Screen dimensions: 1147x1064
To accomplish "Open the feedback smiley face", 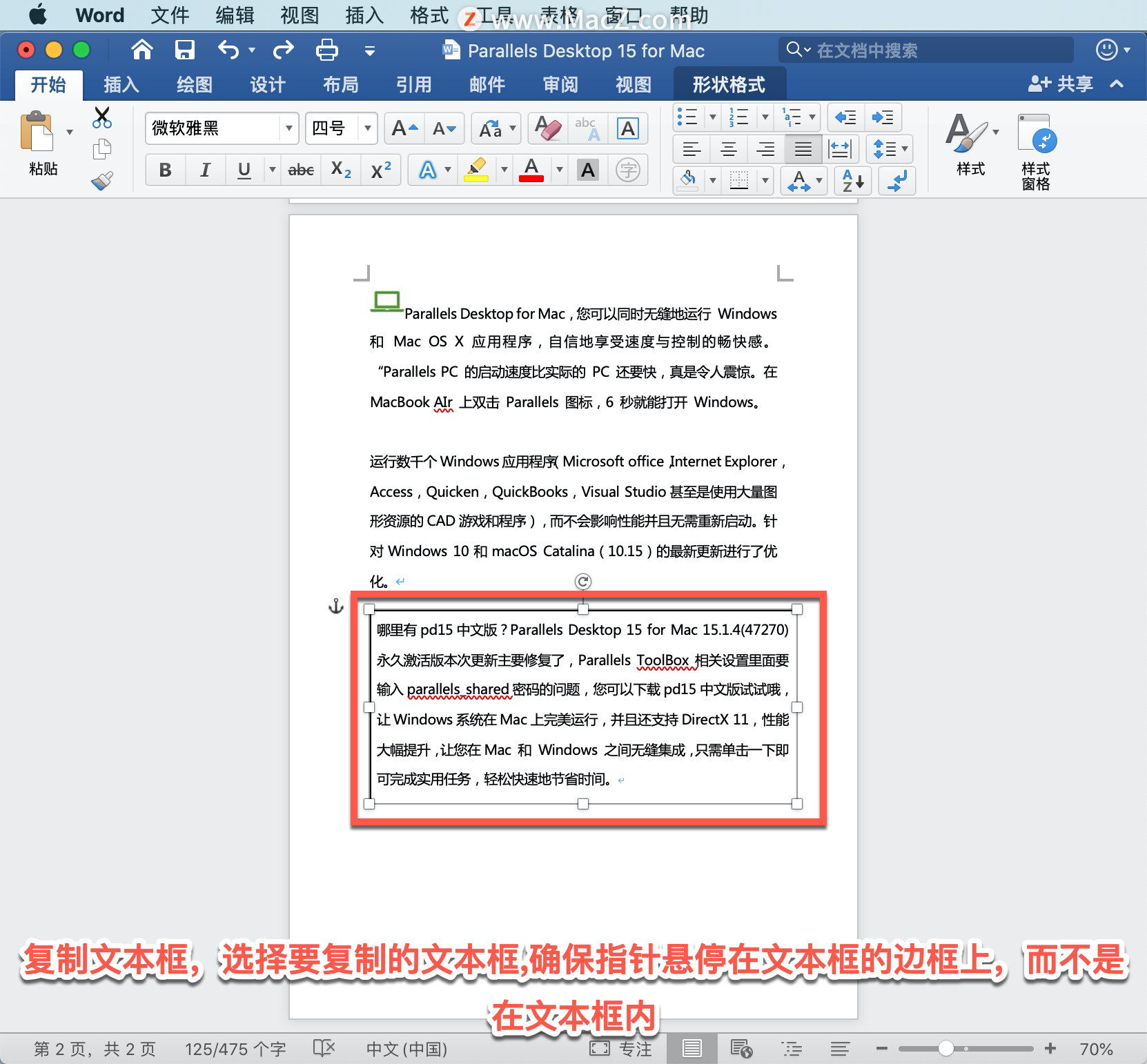I will 1106,50.
